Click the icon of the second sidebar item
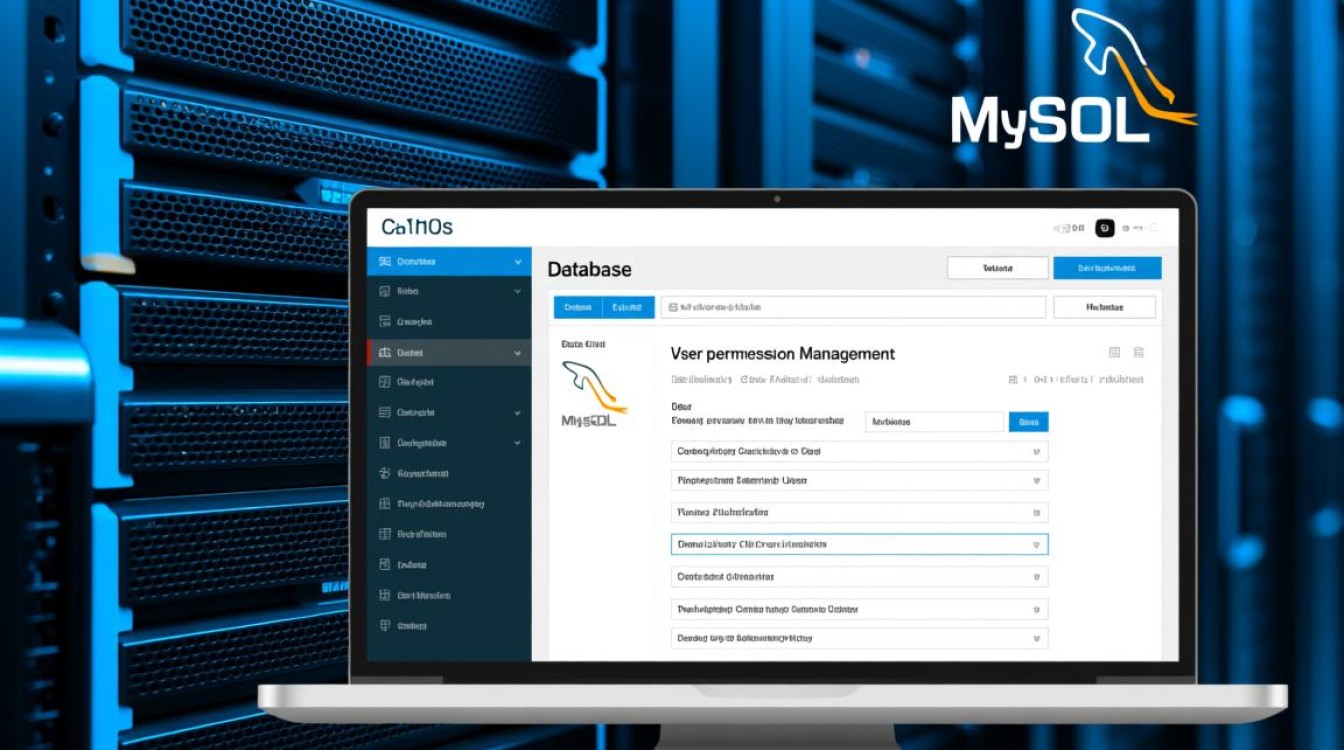This screenshot has width=1344, height=750. click(385, 292)
